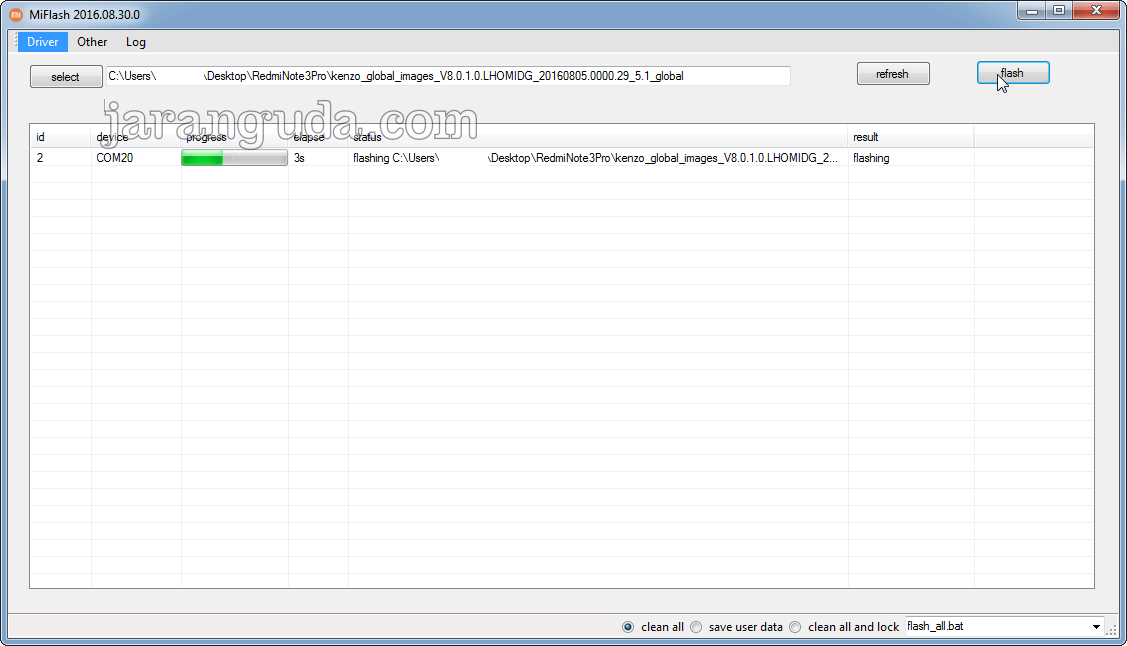Open the Log menu
The height and width of the screenshot is (646, 1127).
point(136,42)
